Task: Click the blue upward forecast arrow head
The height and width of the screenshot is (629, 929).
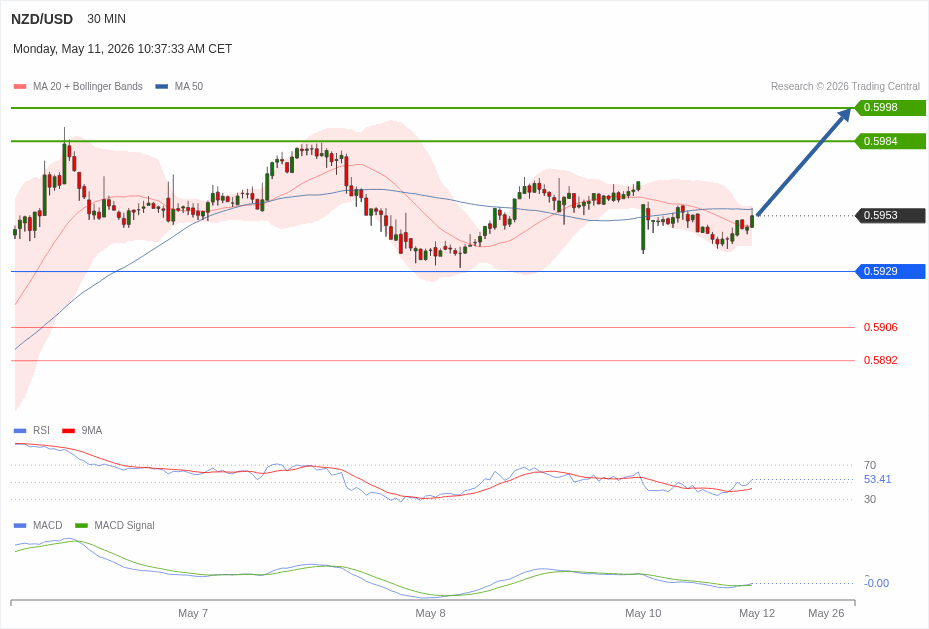Action: [843, 116]
